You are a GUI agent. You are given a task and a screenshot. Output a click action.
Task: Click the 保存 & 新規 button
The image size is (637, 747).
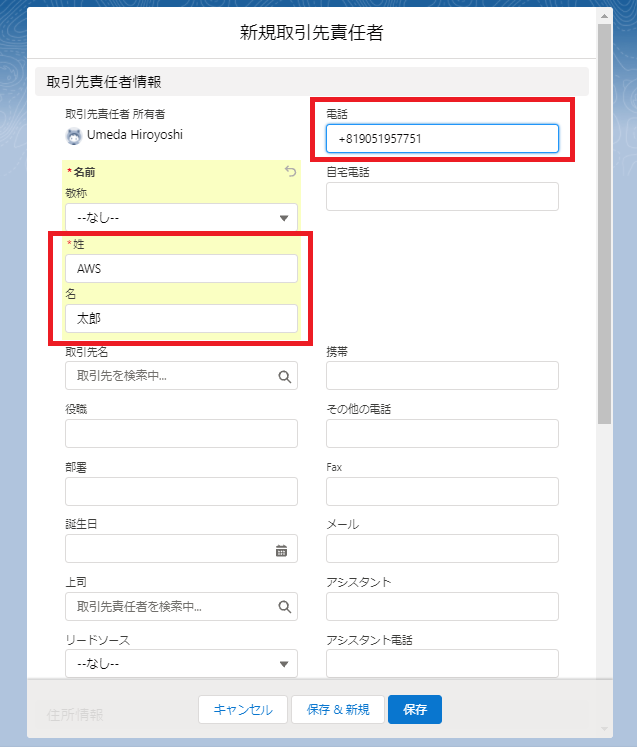[338, 709]
